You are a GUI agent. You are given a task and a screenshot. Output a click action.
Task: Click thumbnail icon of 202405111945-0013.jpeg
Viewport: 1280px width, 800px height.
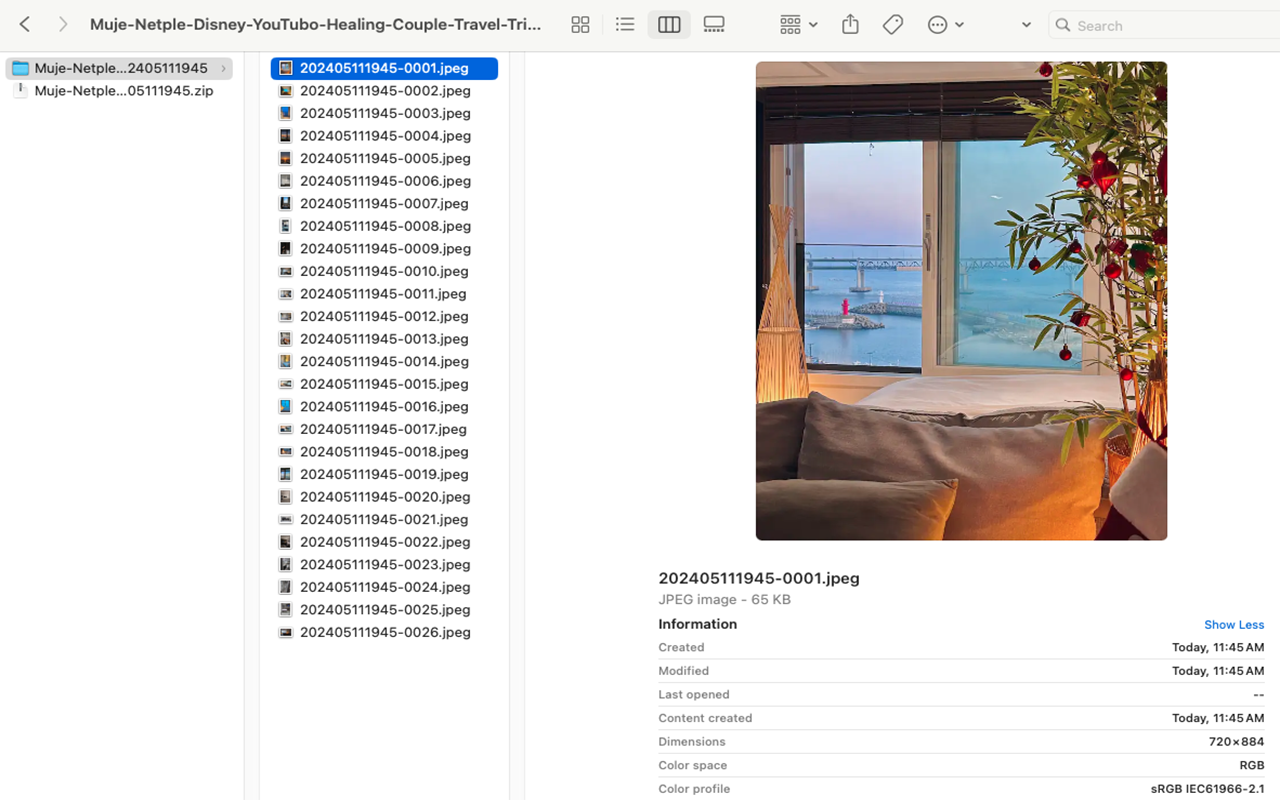[x=285, y=339]
